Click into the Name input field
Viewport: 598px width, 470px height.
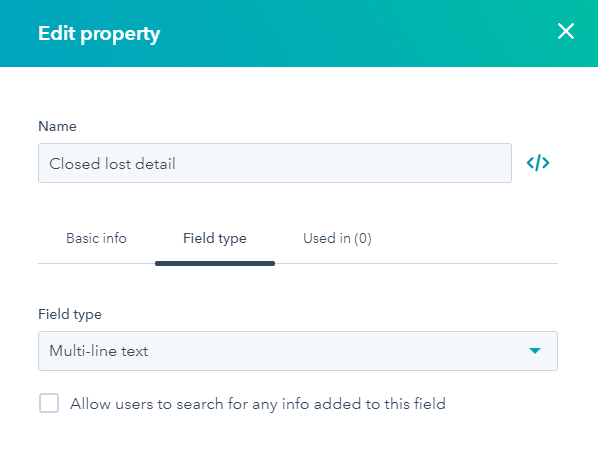tap(275, 163)
